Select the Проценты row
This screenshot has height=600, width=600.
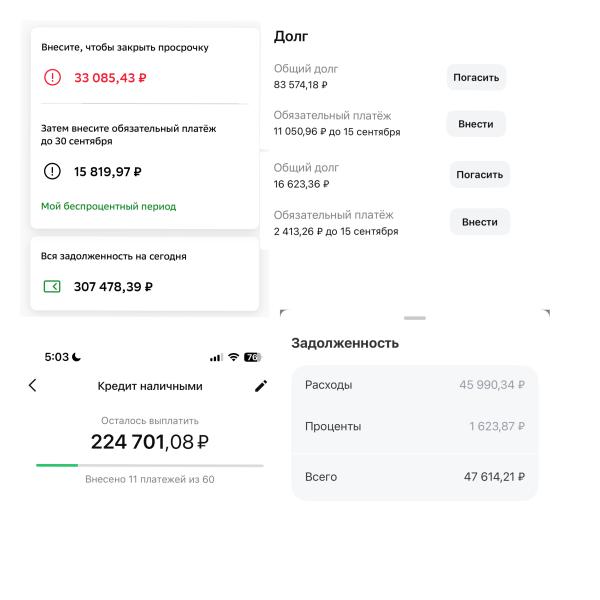coord(414,427)
